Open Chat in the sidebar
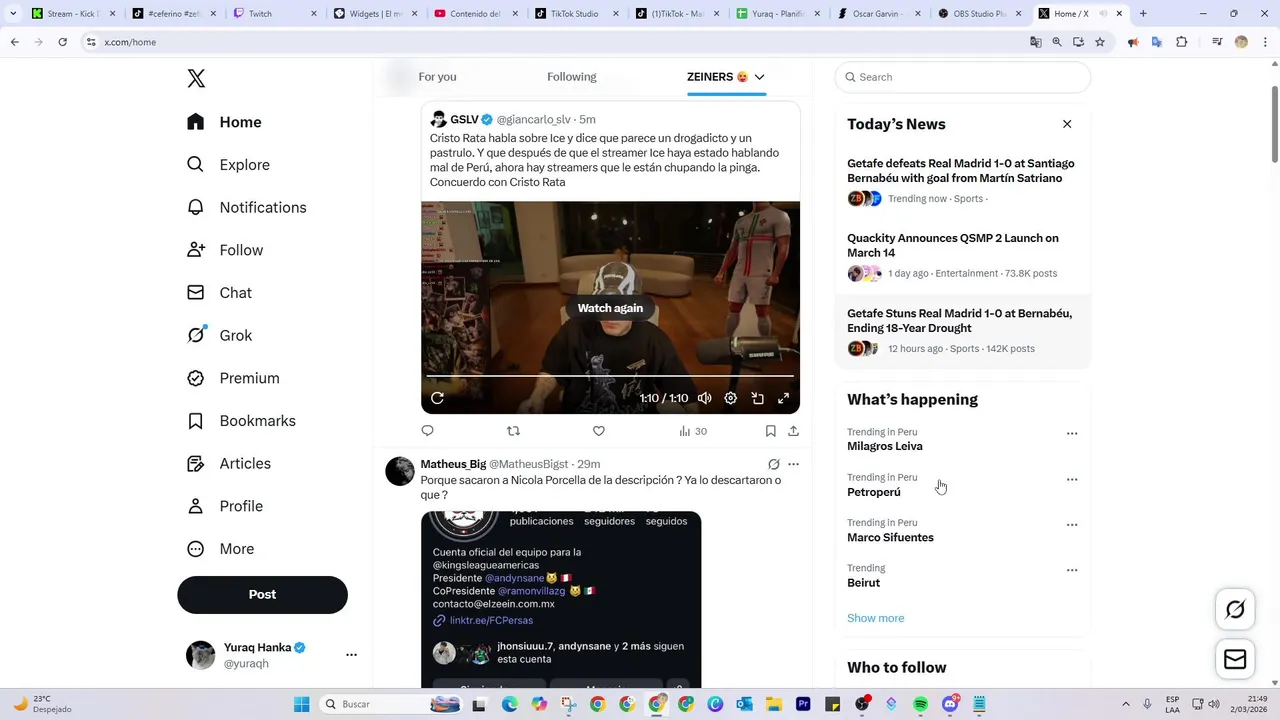The width and height of the screenshot is (1280, 720). pyautogui.click(x=219, y=293)
